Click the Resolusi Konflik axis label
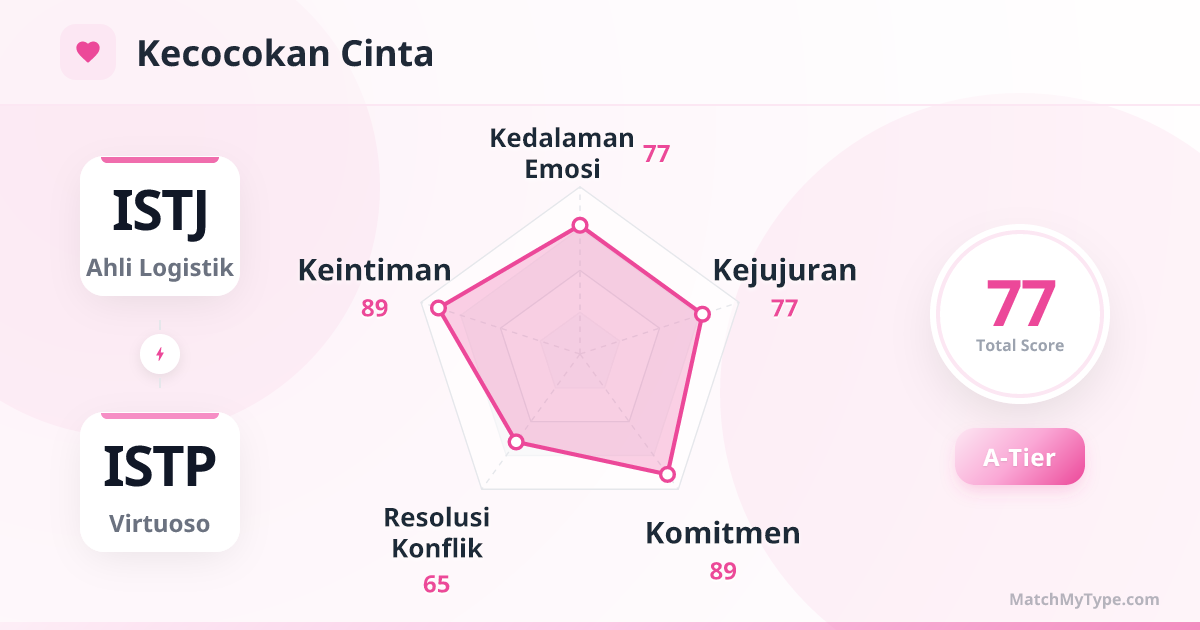This screenshot has height=630, width=1200. point(437,533)
